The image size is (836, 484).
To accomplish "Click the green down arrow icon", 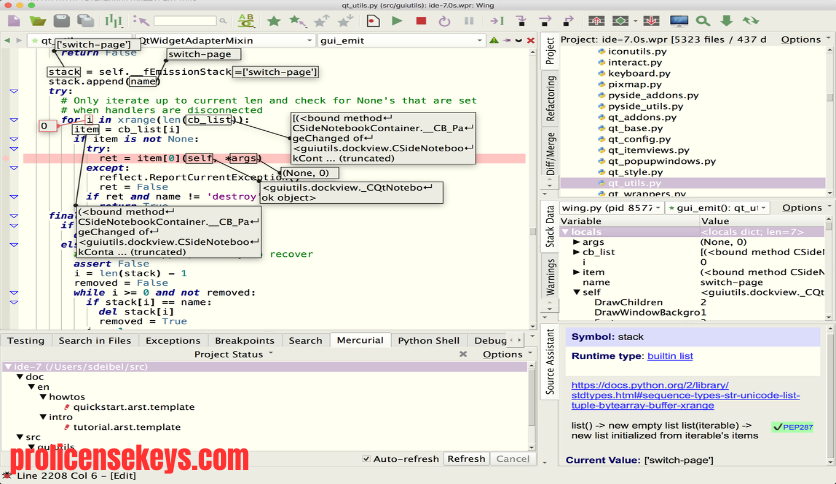I will point(726,21).
